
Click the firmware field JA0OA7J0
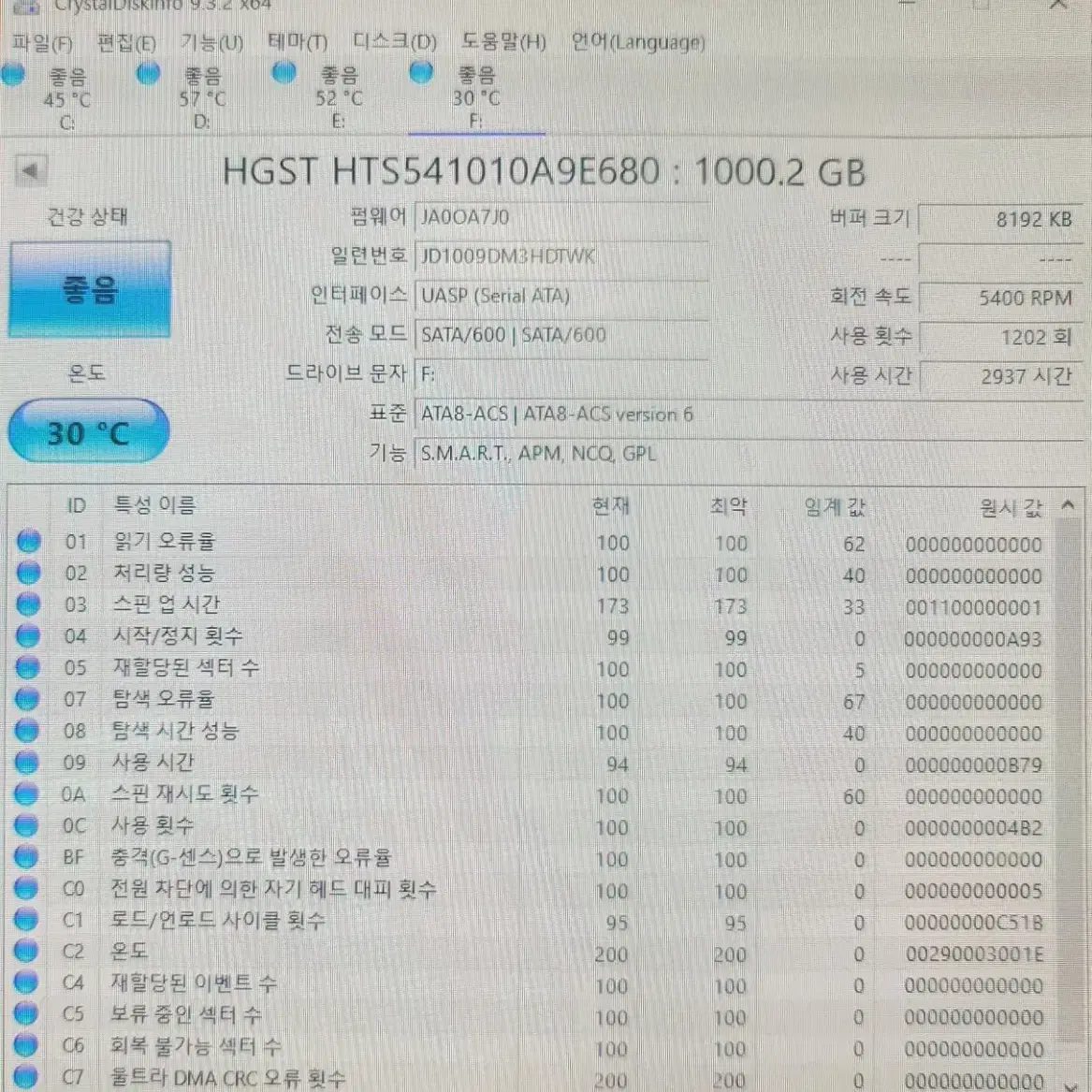click(562, 217)
